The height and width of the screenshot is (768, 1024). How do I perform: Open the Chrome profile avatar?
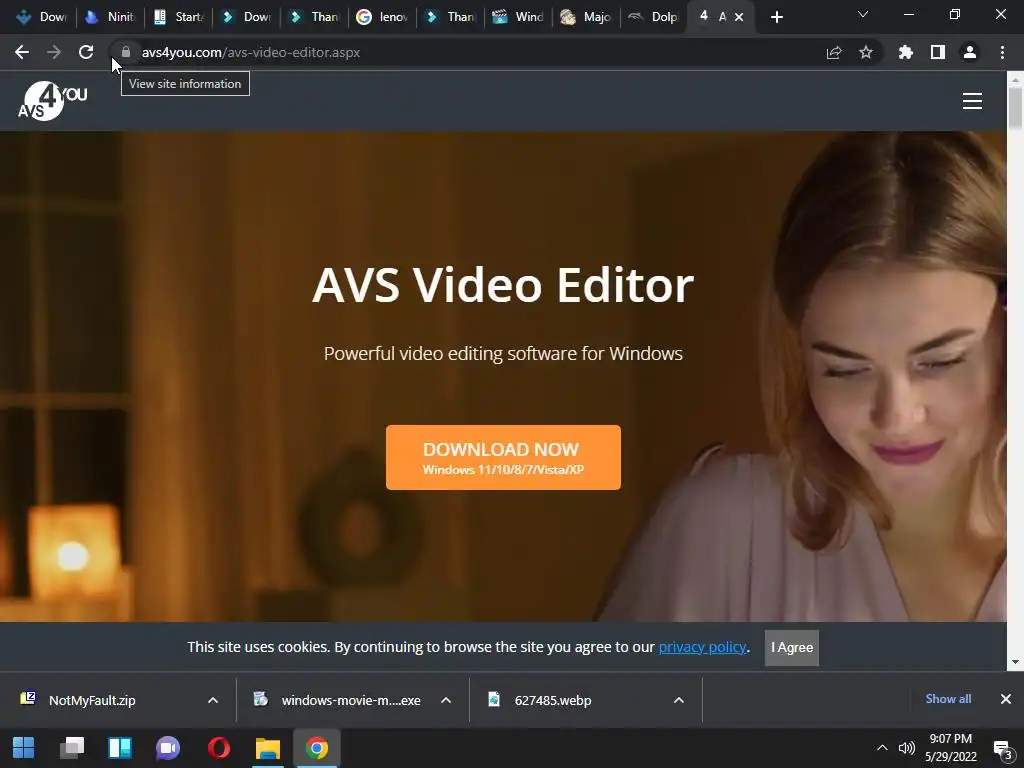coord(970,52)
